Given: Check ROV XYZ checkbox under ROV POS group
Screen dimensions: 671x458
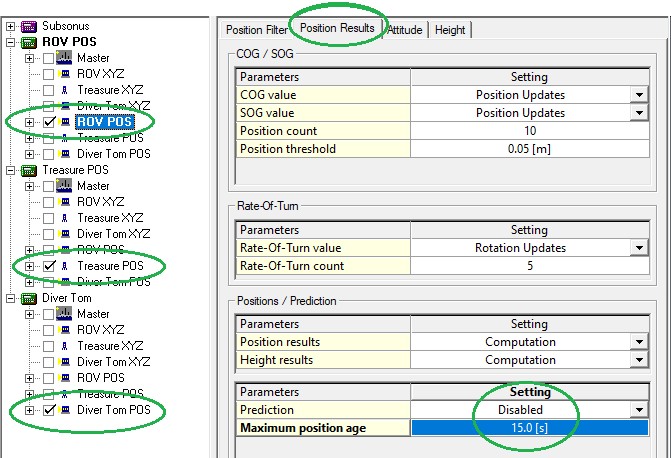Looking at the screenshot, I should click(49, 74).
